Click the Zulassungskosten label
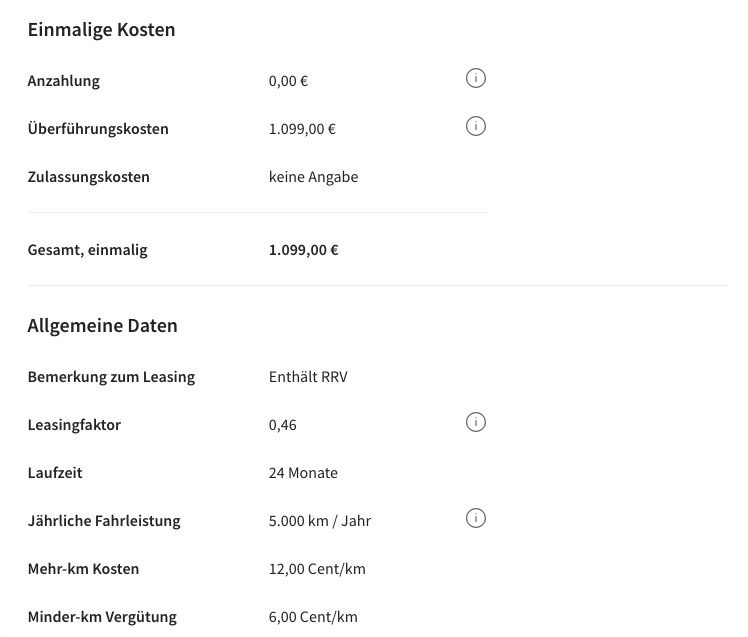This screenshot has height=637, width=748. [89, 177]
